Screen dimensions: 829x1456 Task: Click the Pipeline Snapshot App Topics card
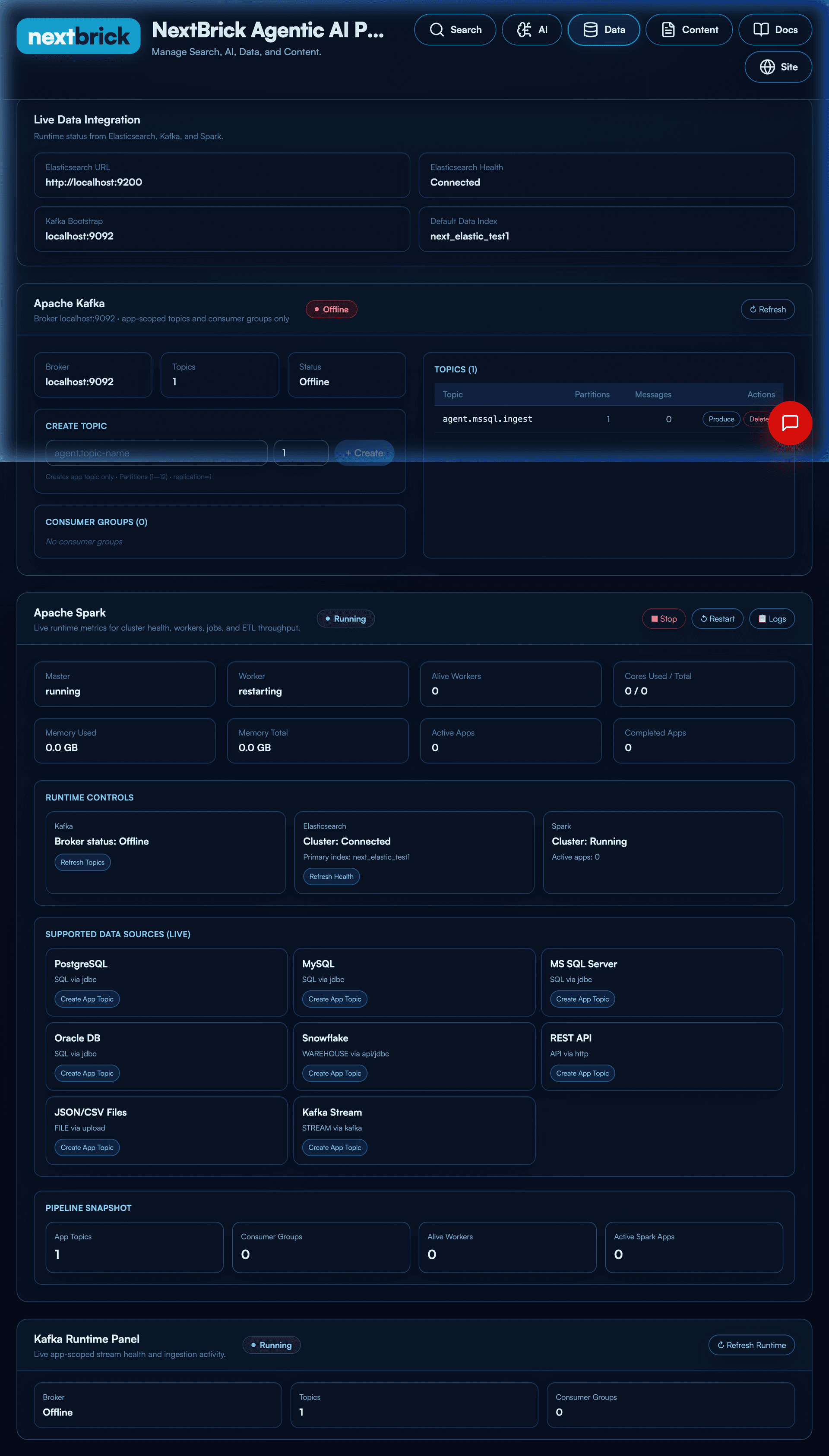click(134, 1248)
